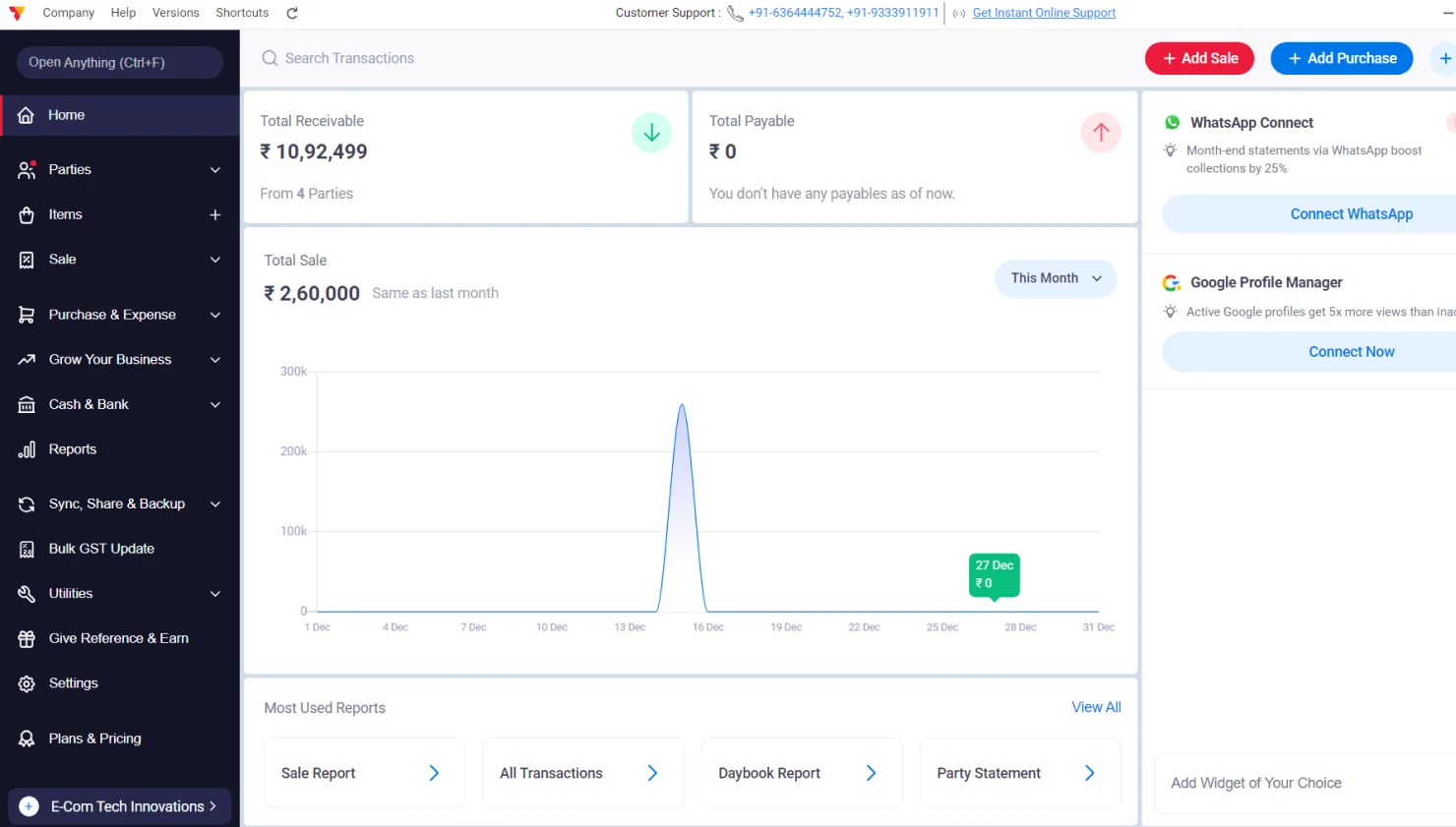Click Get Instant Online Support link
The height and width of the screenshot is (827, 1456).
1044,13
